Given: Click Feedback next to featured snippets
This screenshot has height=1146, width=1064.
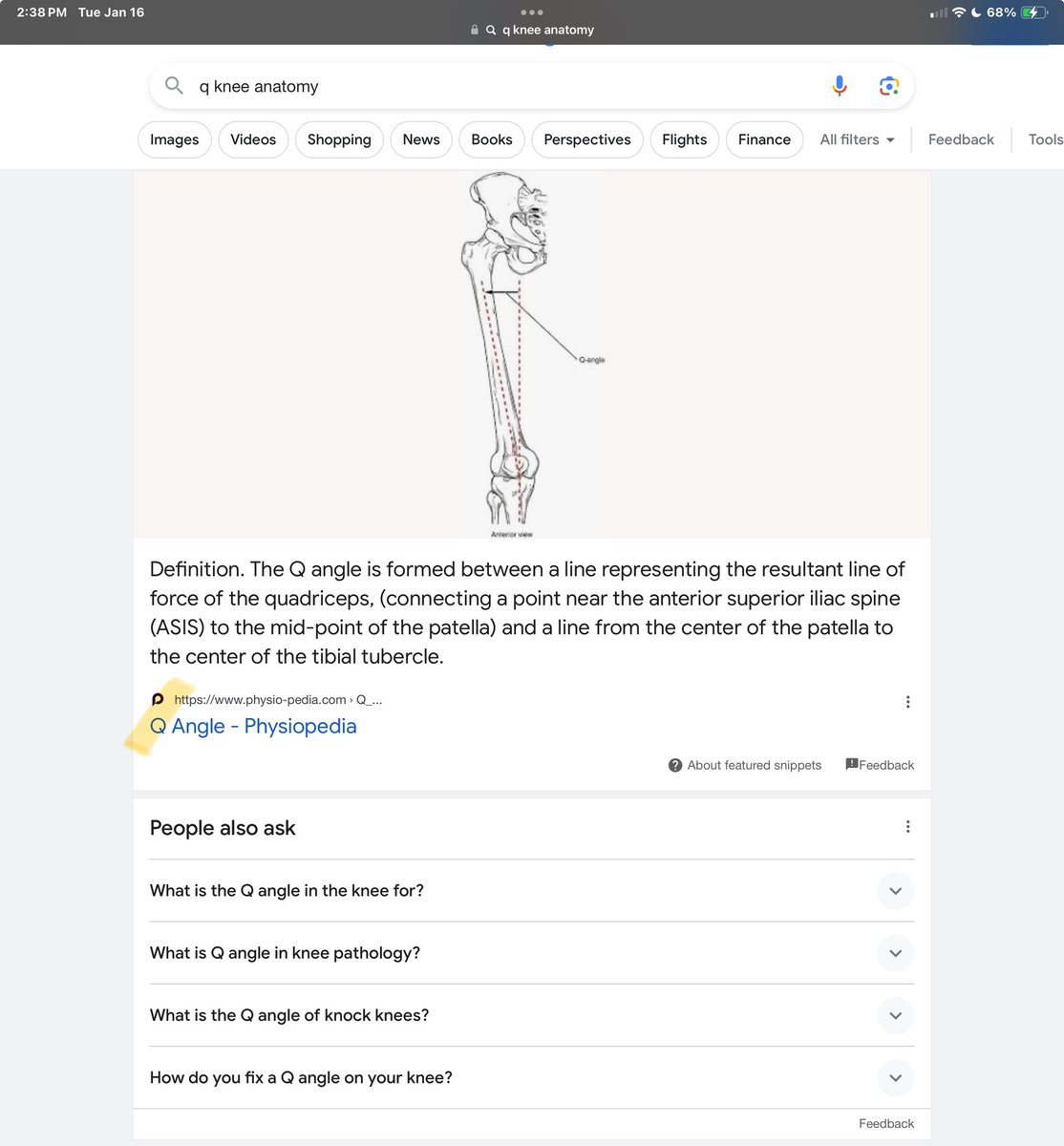Looking at the screenshot, I should click(880, 765).
